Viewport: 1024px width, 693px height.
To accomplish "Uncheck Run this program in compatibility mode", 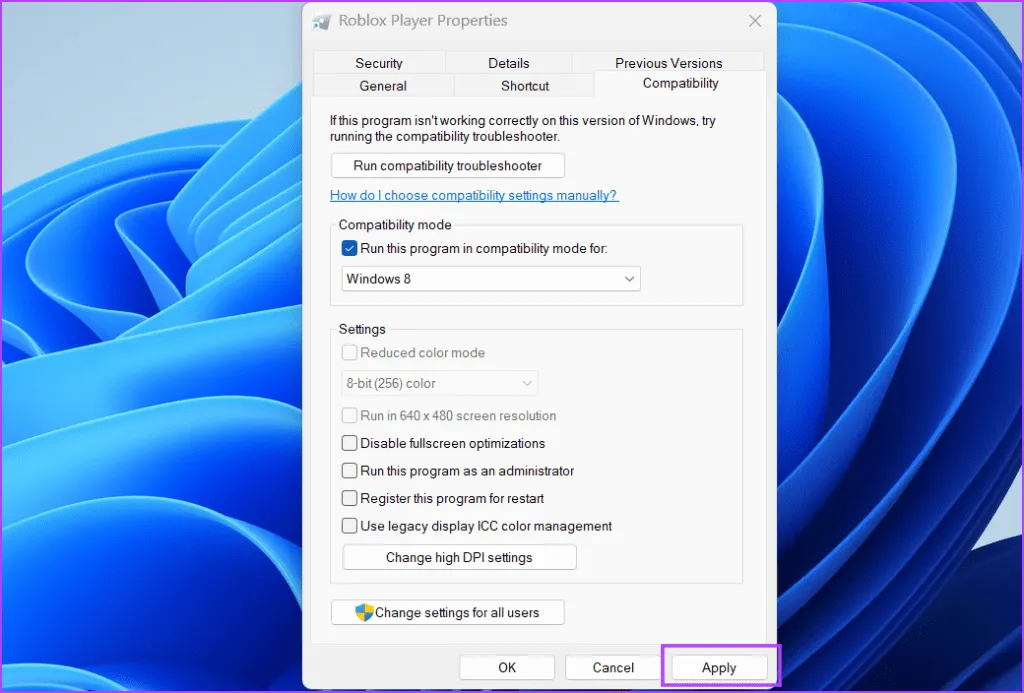I will (349, 249).
